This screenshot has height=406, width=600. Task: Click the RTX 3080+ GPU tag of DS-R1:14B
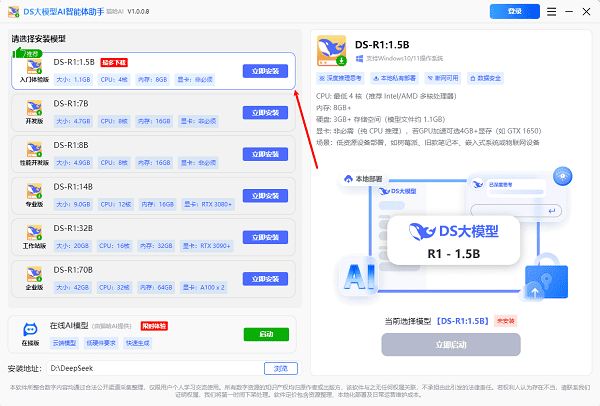208,204
